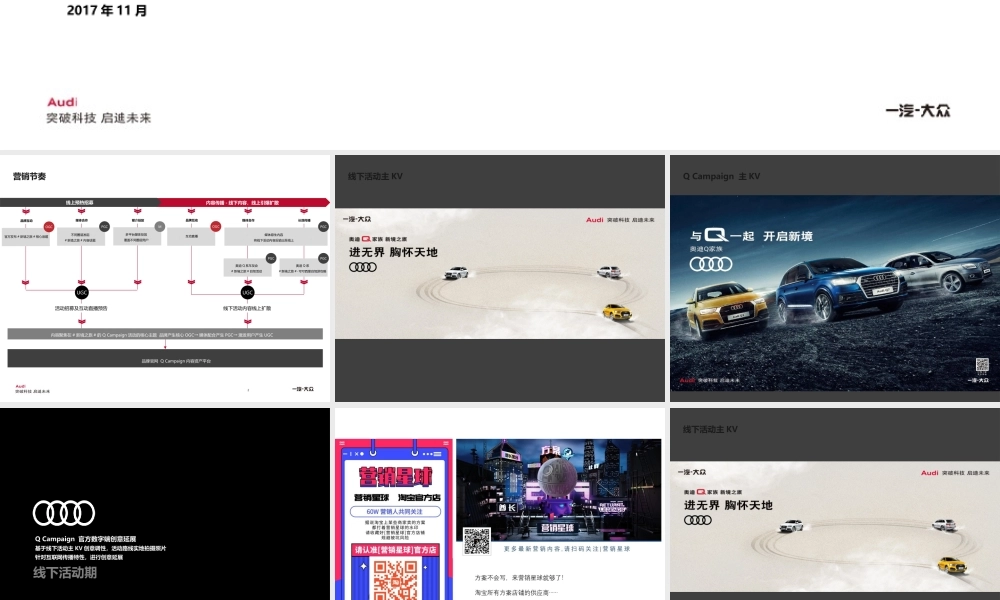
Task: Click the red 营销星球 title on phone mockup
Action: click(x=395, y=476)
